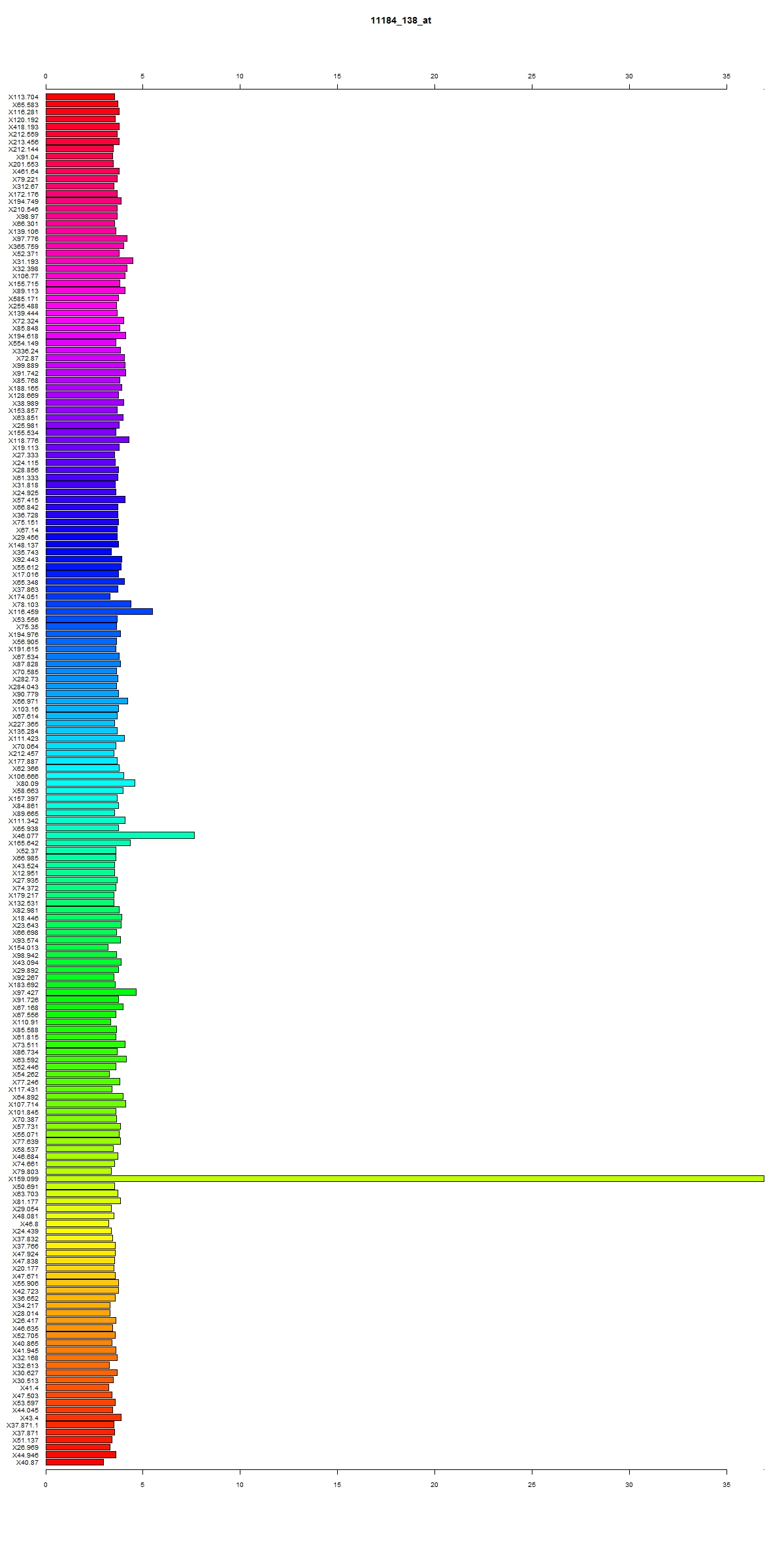
Task: Click the 'X46.8' row label
Action: 29,1224
